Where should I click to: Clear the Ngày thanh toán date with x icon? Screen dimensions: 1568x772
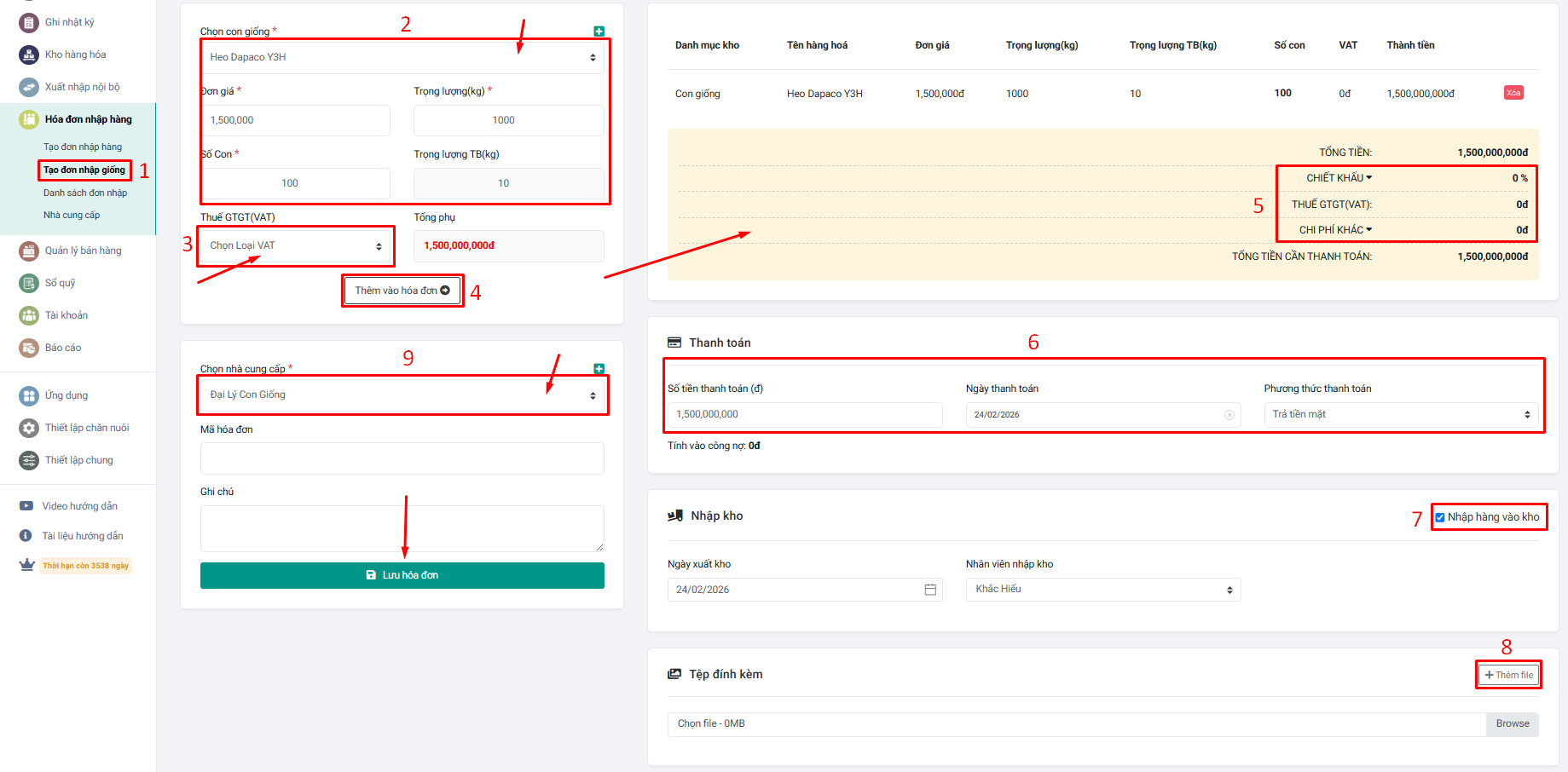(x=1229, y=415)
